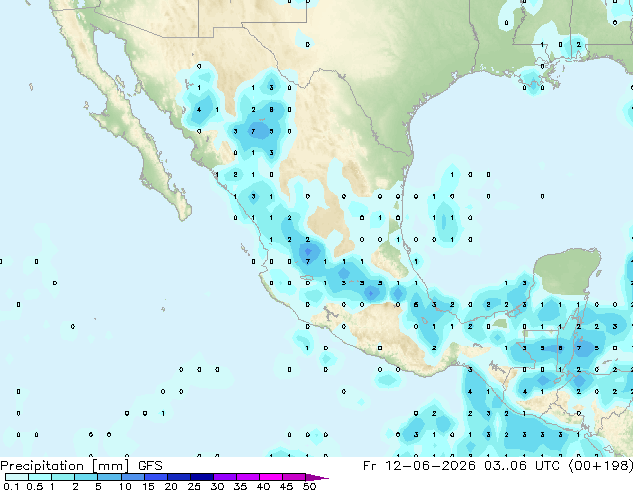Image resolution: width=634 pixels, height=490 pixels.
Task: Click the '0.1' legend scale label
Action: click(11, 486)
